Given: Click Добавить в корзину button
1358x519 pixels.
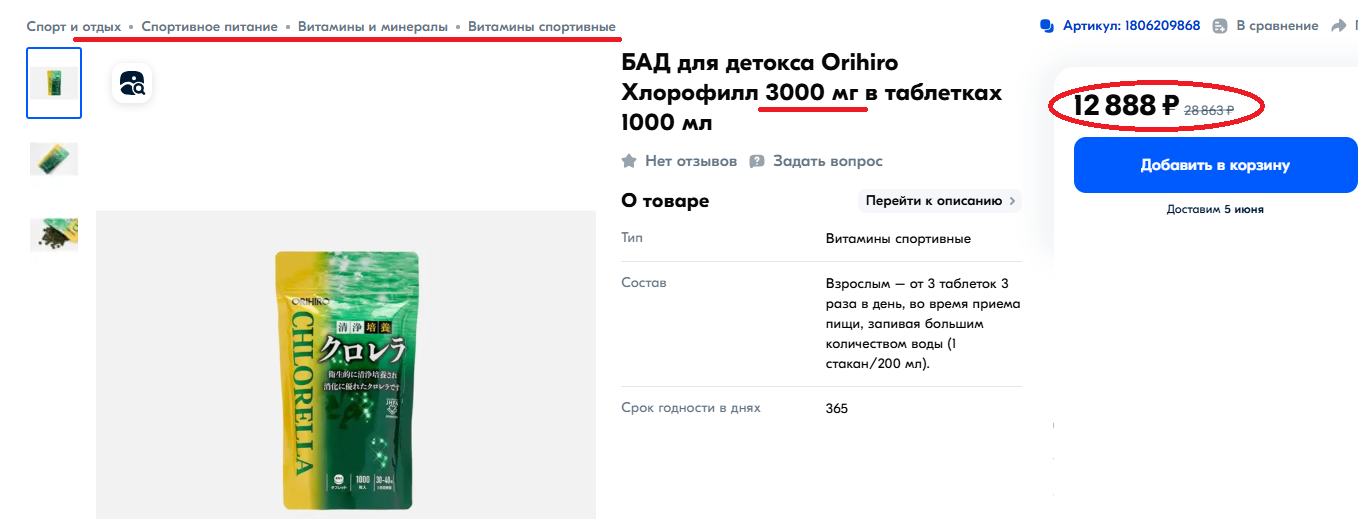Looking at the screenshot, I should [1215, 165].
